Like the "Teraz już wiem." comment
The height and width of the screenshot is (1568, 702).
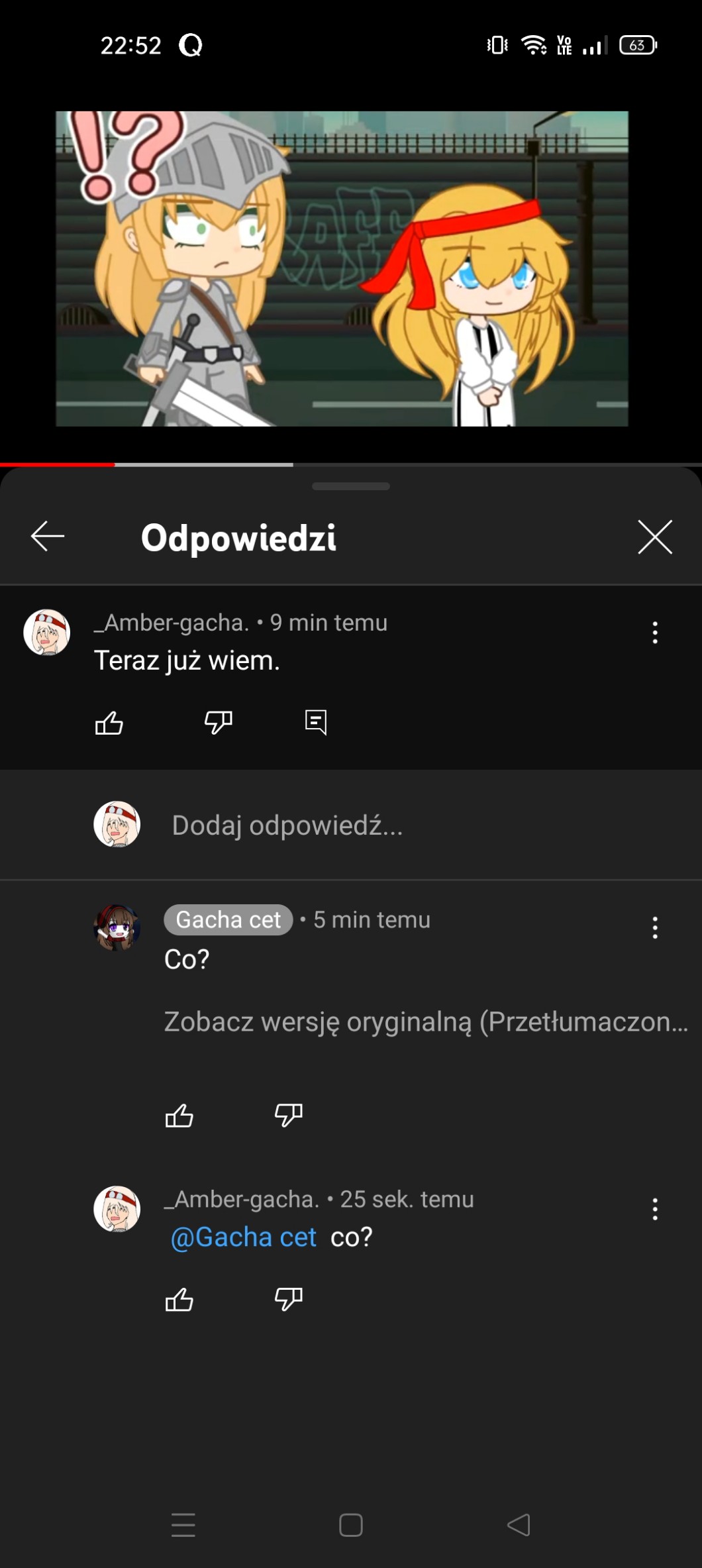109,723
